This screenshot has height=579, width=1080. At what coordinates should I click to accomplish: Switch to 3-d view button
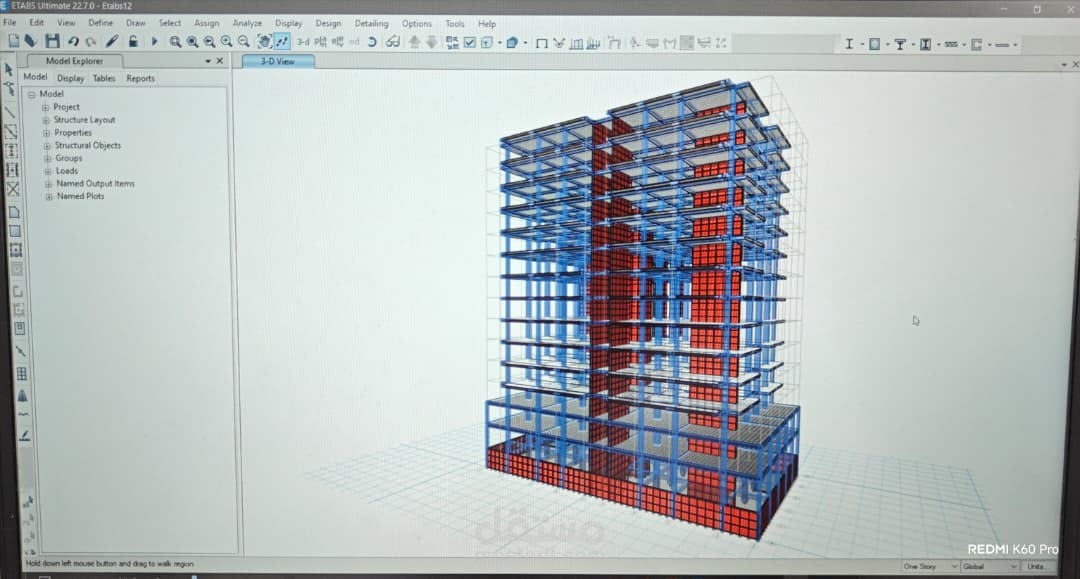coord(303,42)
